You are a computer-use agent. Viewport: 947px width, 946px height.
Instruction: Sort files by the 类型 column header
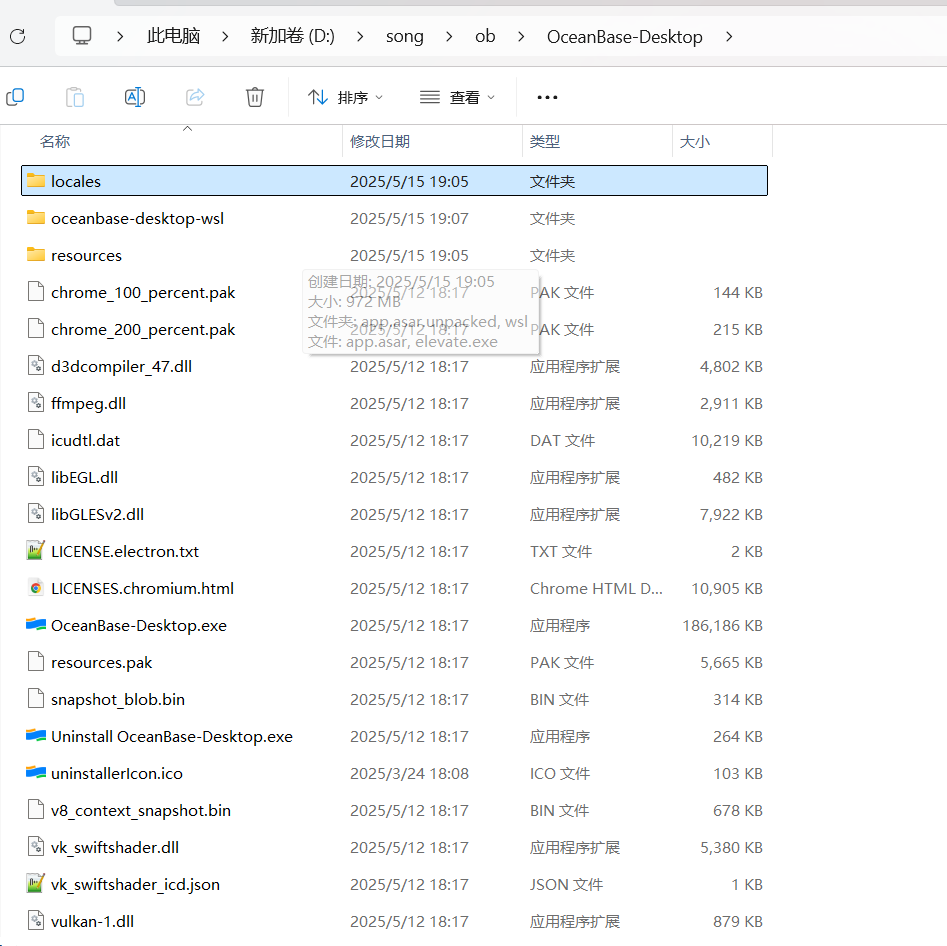coord(545,141)
